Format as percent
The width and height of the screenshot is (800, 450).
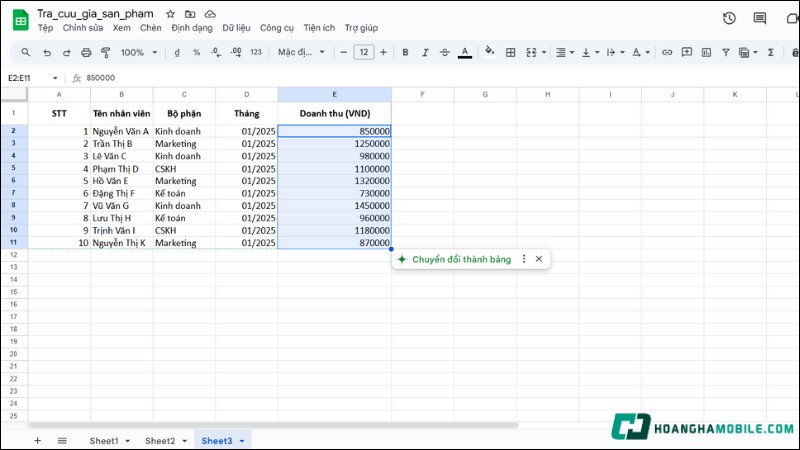(196, 52)
